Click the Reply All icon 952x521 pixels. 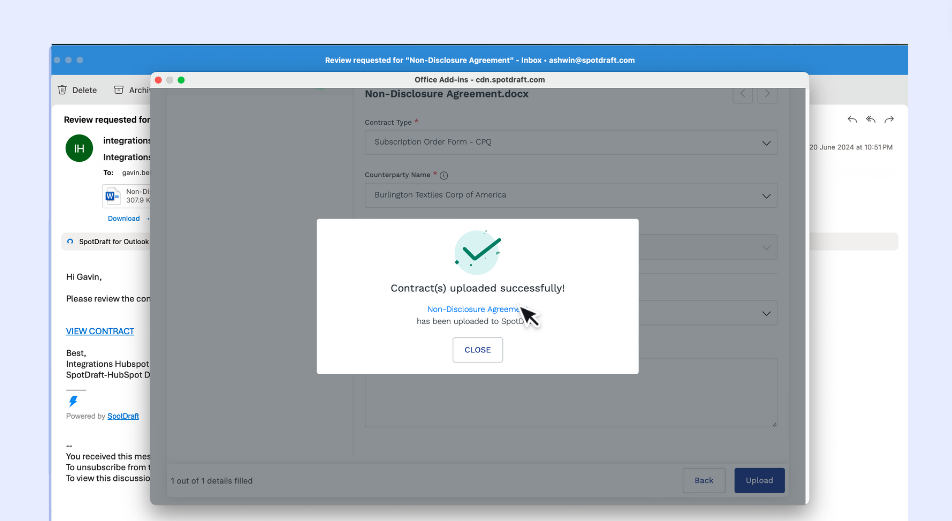pyautogui.click(x=871, y=120)
